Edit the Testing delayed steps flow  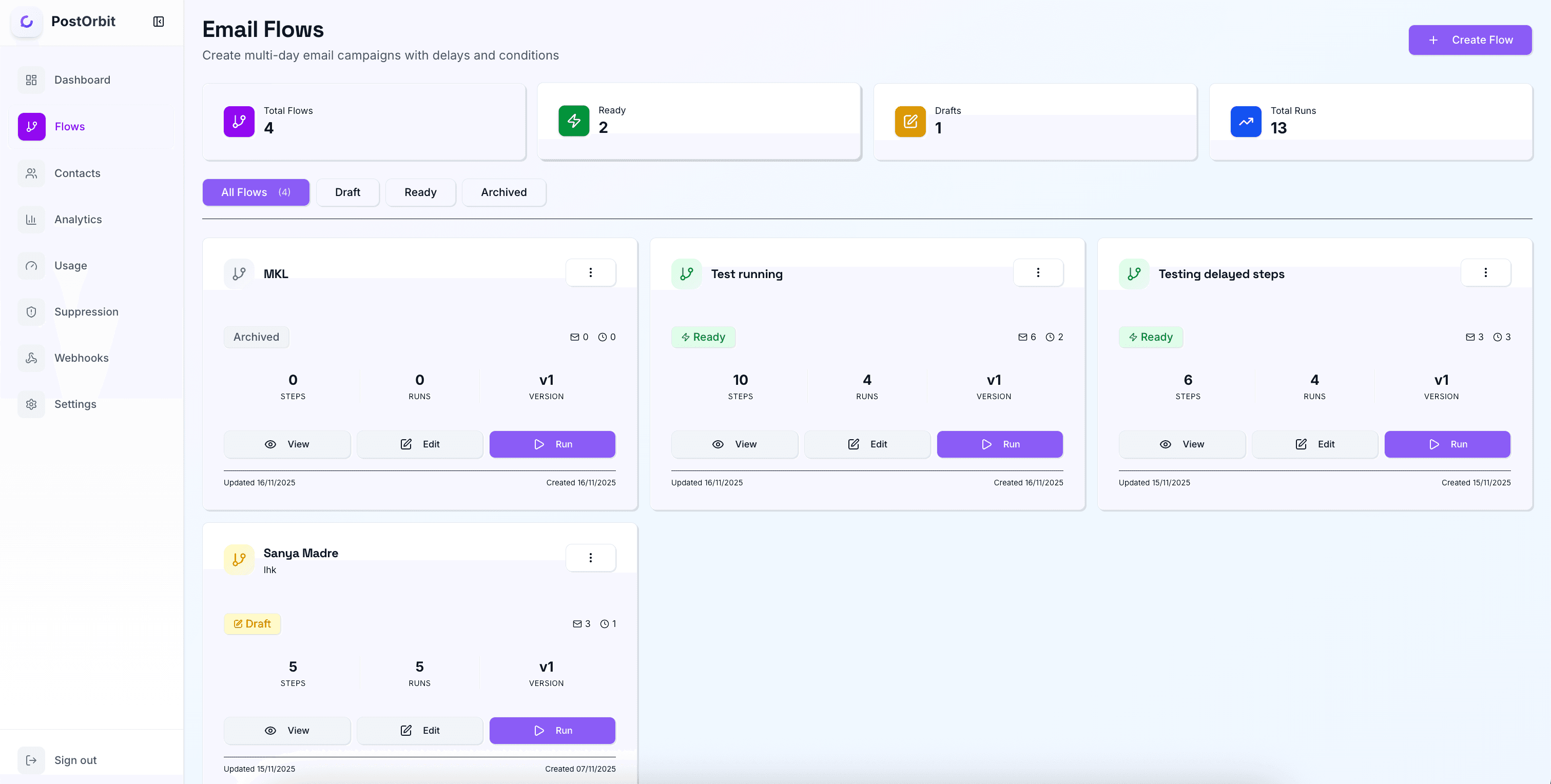point(1314,444)
